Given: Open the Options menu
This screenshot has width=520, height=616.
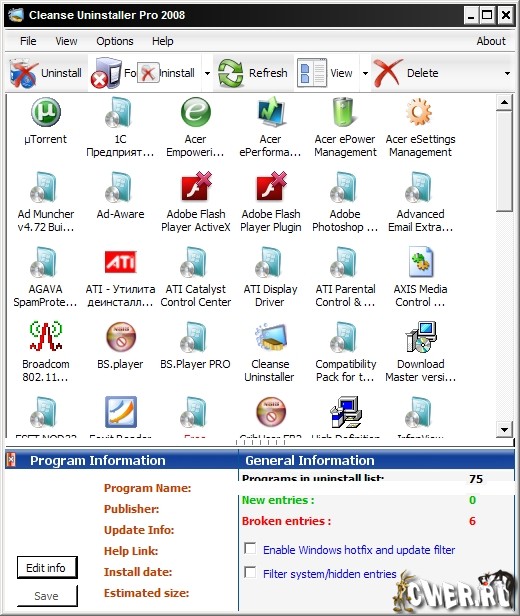Looking at the screenshot, I should click(x=115, y=41).
